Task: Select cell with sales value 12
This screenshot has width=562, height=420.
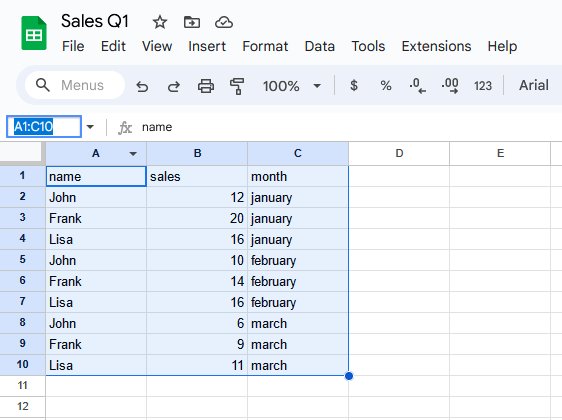Action: point(197,197)
